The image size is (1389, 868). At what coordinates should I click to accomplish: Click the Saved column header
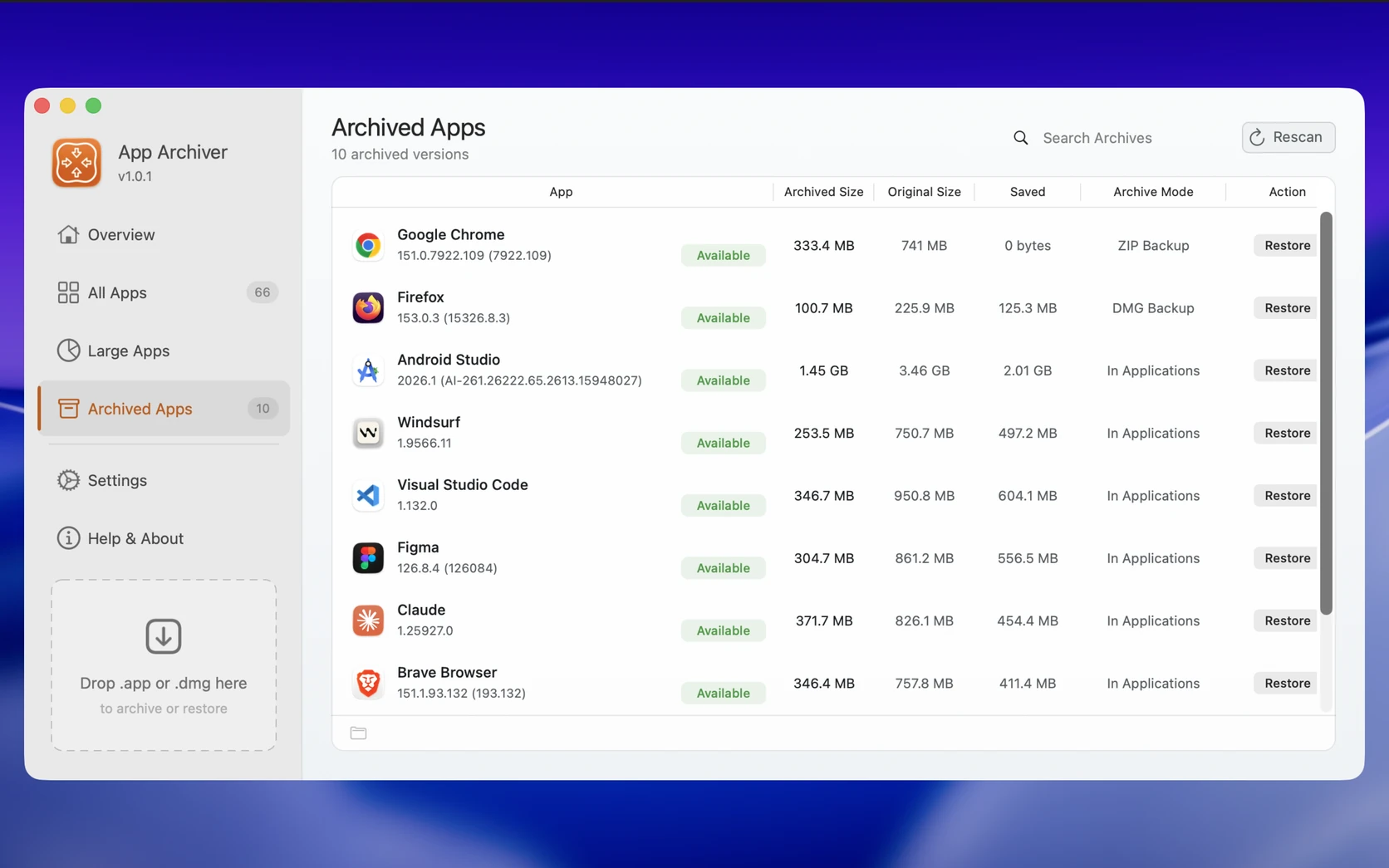click(1028, 192)
